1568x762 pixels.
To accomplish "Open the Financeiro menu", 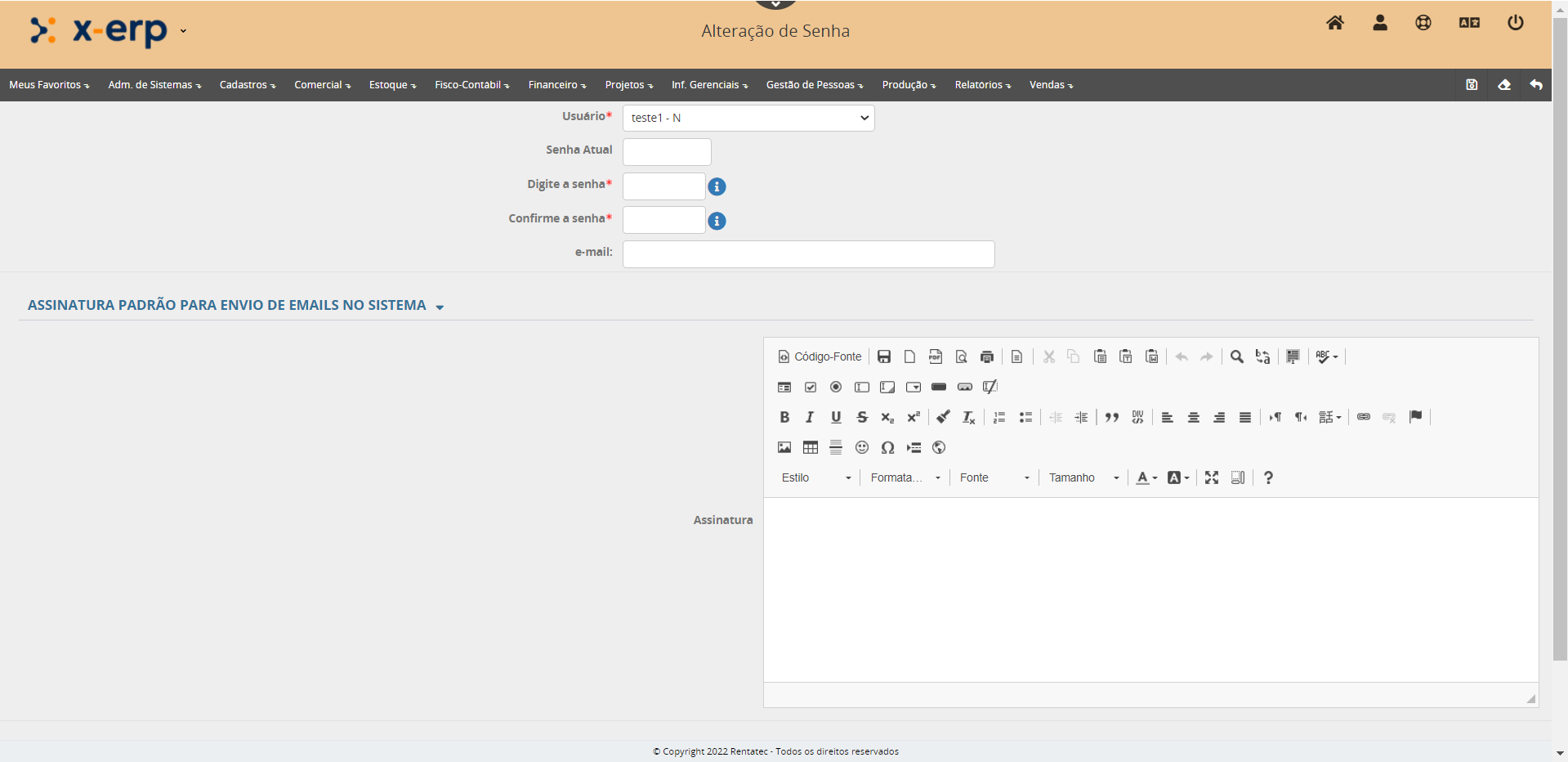I will click(556, 85).
